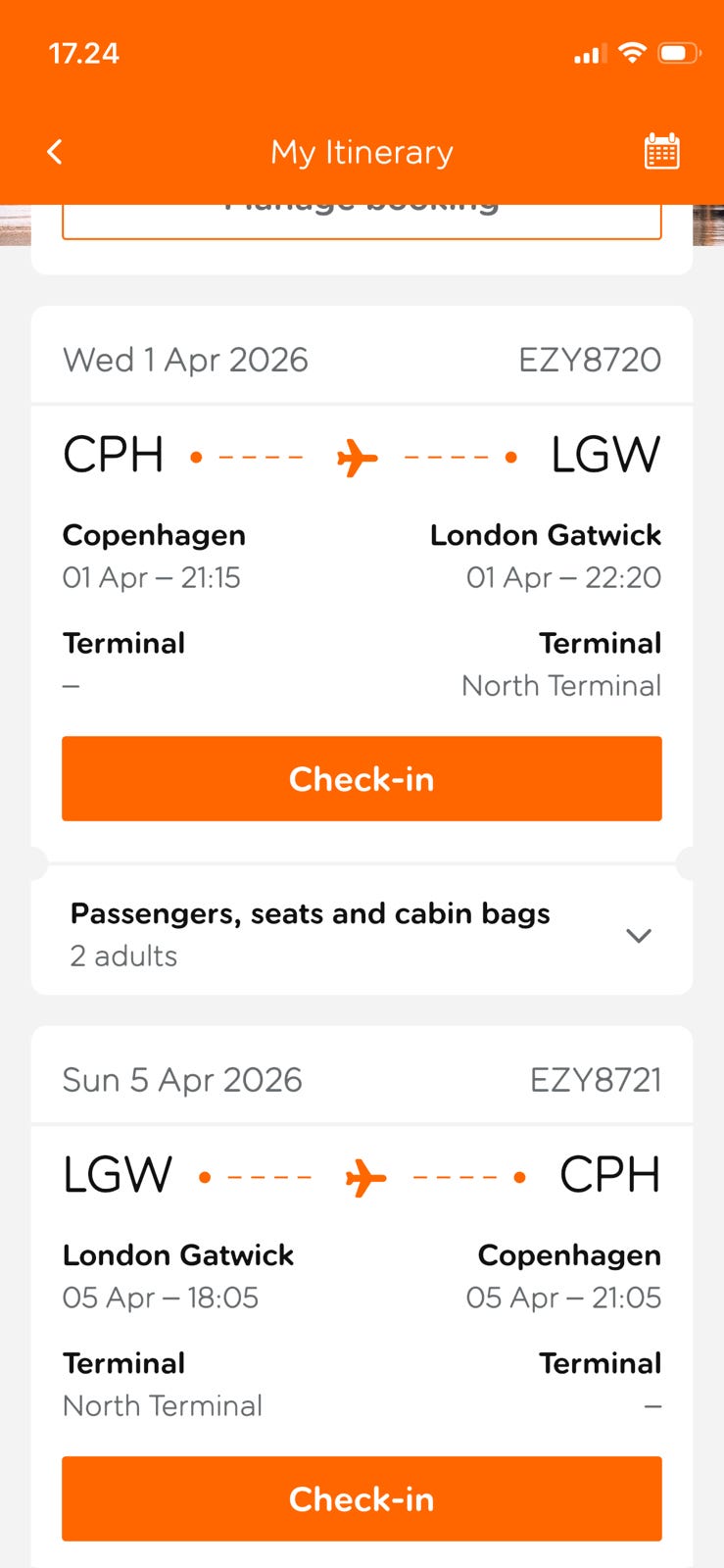Select flight number EZY8720

589,360
